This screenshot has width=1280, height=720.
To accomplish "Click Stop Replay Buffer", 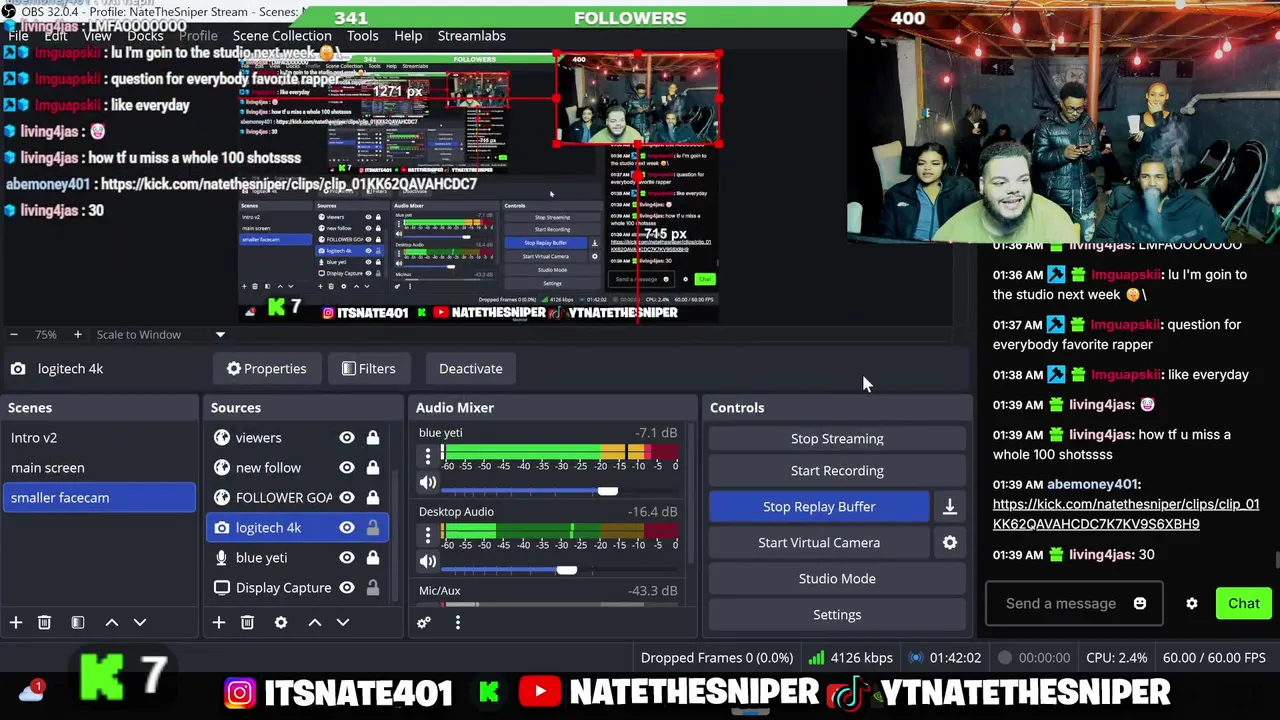I will point(819,507).
